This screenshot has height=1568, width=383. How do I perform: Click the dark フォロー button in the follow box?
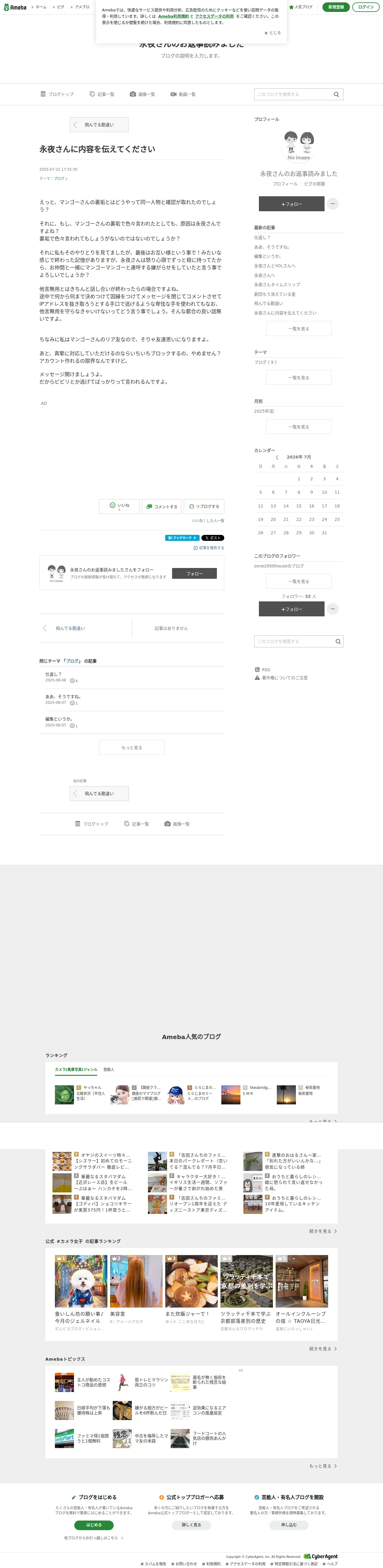(194, 573)
